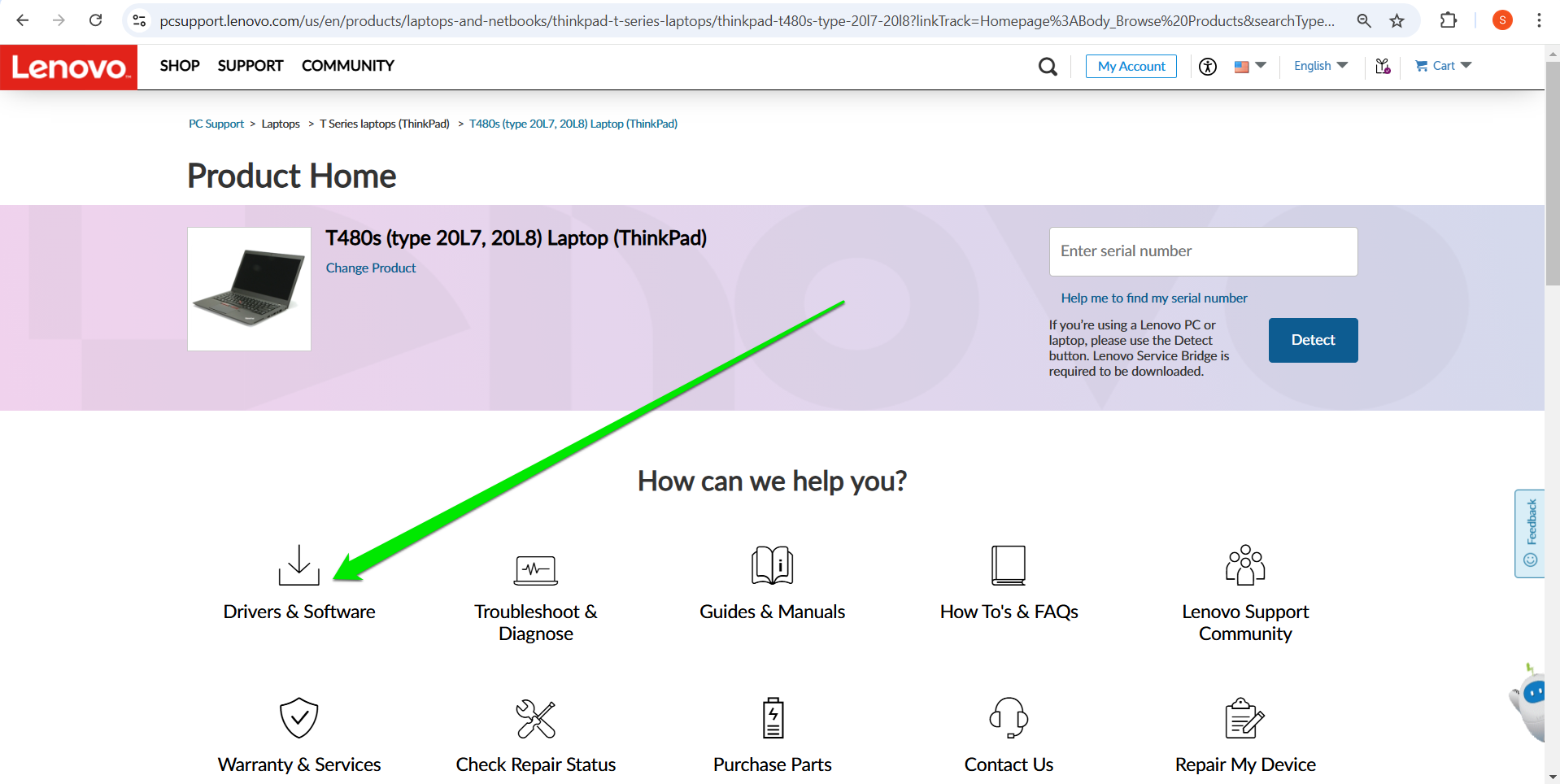Screen dimensions: 1560x784
Task: Click the scrollbar down arrow
Action: tap(1553, 777)
